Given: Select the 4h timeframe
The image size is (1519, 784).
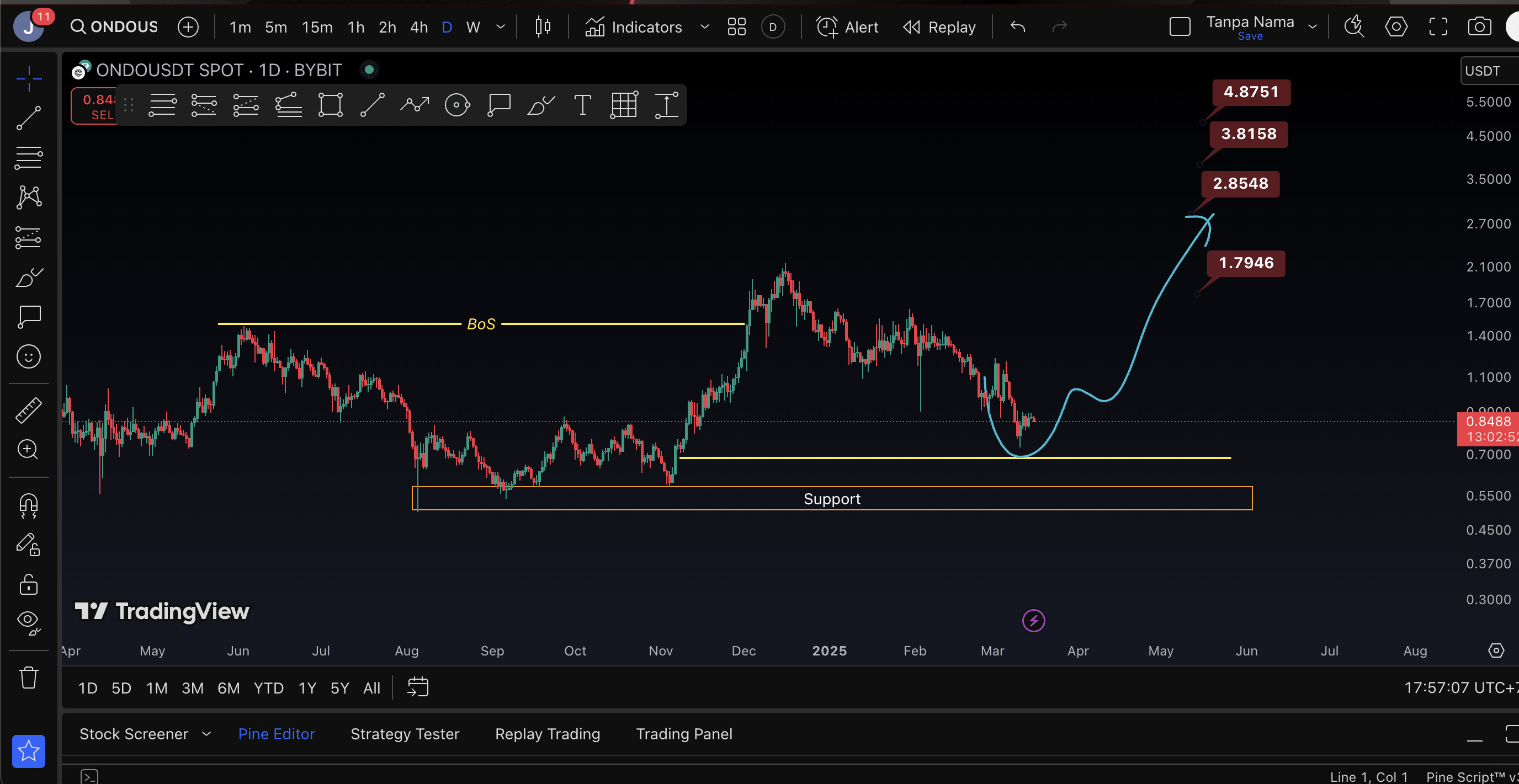Looking at the screenshot, I should coord(419,27).
